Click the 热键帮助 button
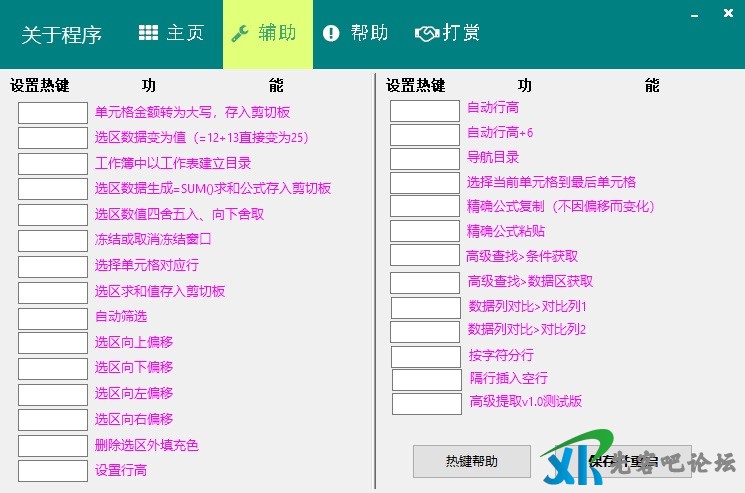This screenshot has width=745, height=493. (x=471, y=462)
